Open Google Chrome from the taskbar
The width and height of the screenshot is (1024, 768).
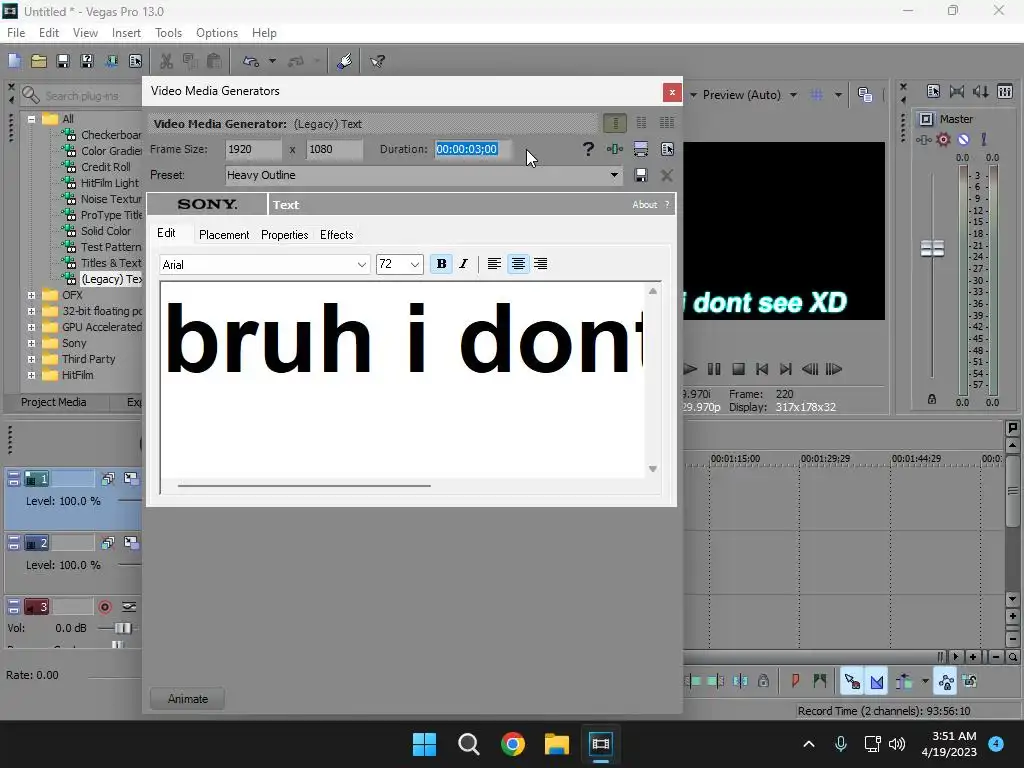513,744
